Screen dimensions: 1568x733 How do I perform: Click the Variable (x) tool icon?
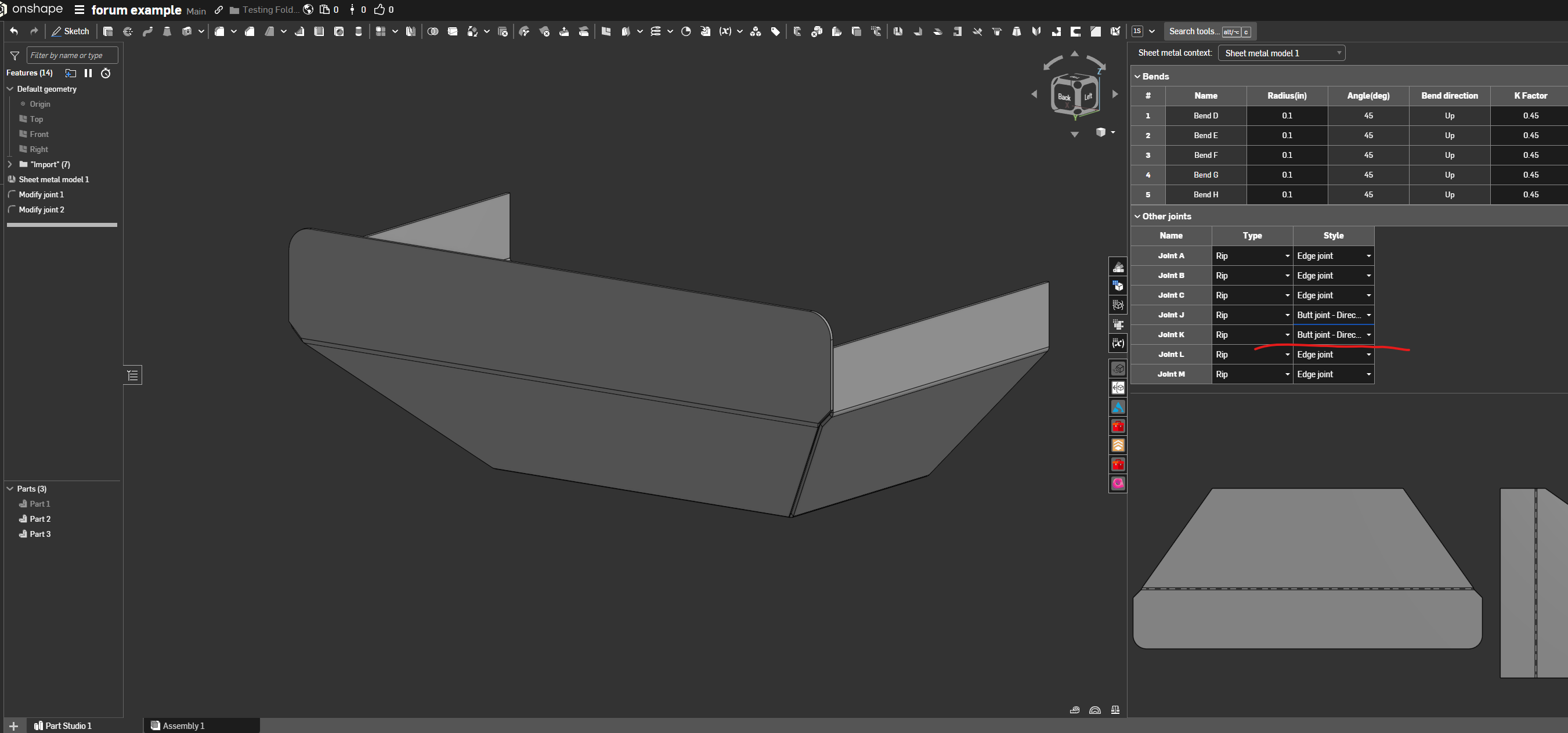(x=725, y=31)
